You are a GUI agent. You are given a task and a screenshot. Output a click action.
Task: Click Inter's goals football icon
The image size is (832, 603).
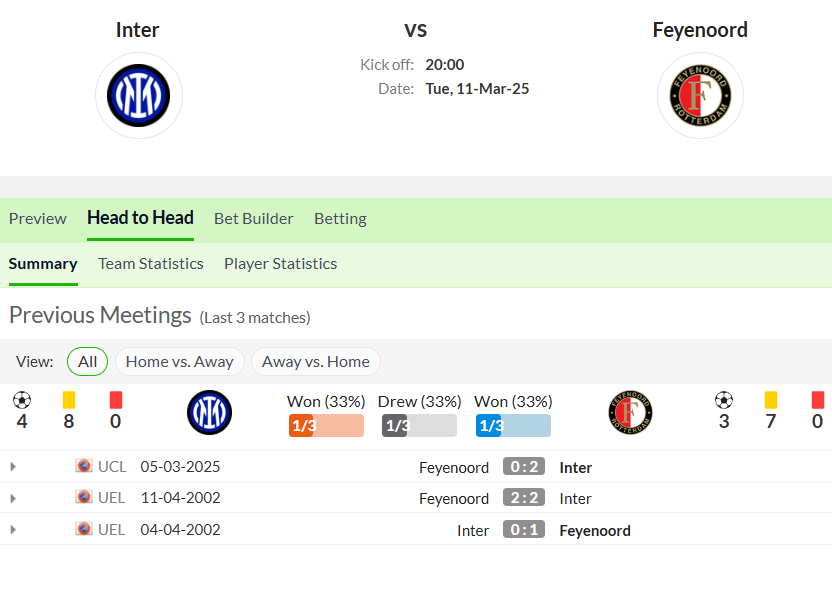22,400
